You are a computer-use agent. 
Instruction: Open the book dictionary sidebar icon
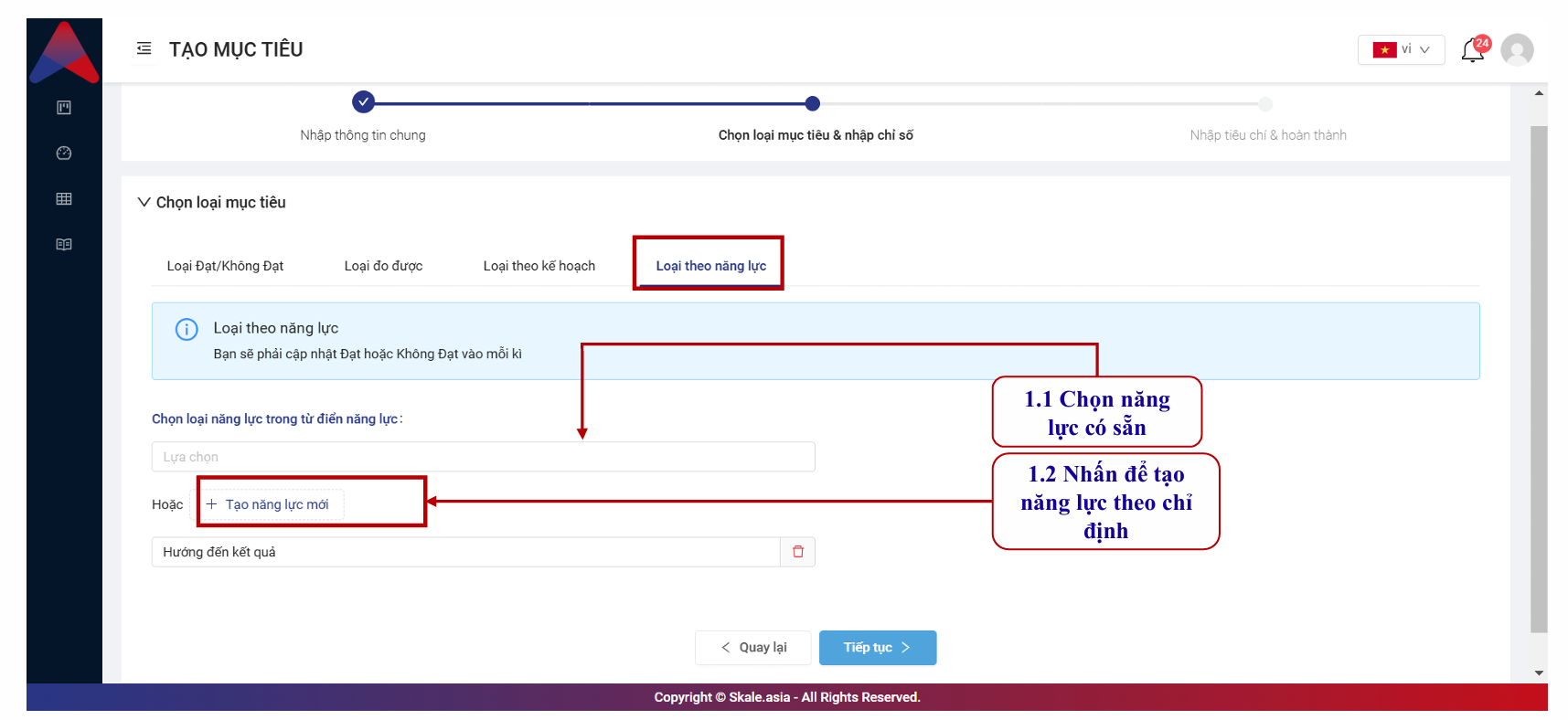[x=64, y=245]
